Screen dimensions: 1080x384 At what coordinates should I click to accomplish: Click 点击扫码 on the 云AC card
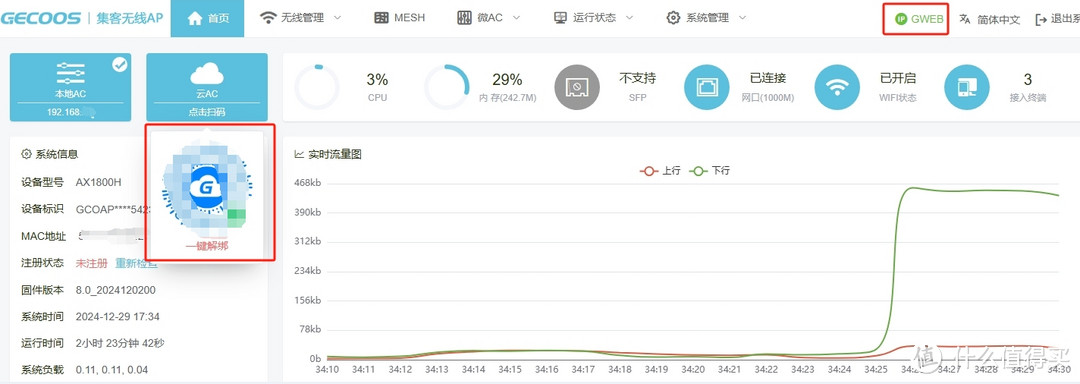tap(207, 112)
